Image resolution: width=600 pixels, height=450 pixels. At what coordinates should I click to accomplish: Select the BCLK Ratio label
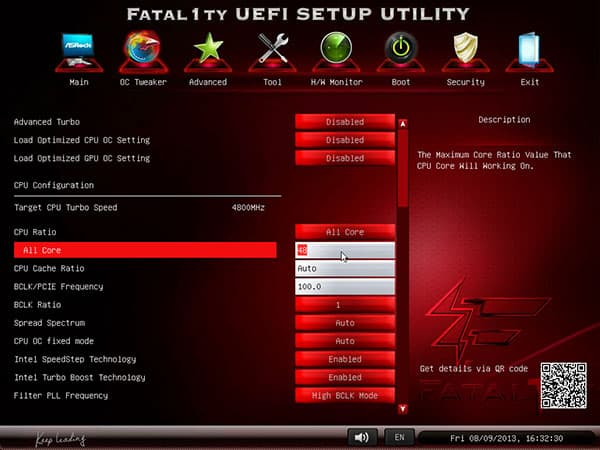(x=37, y=305)
